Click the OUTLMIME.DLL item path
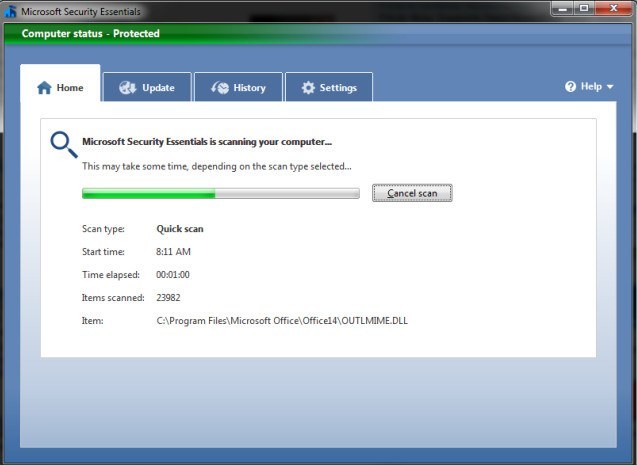Viewport: 637px width, 465px height. (x=282, y=321)
